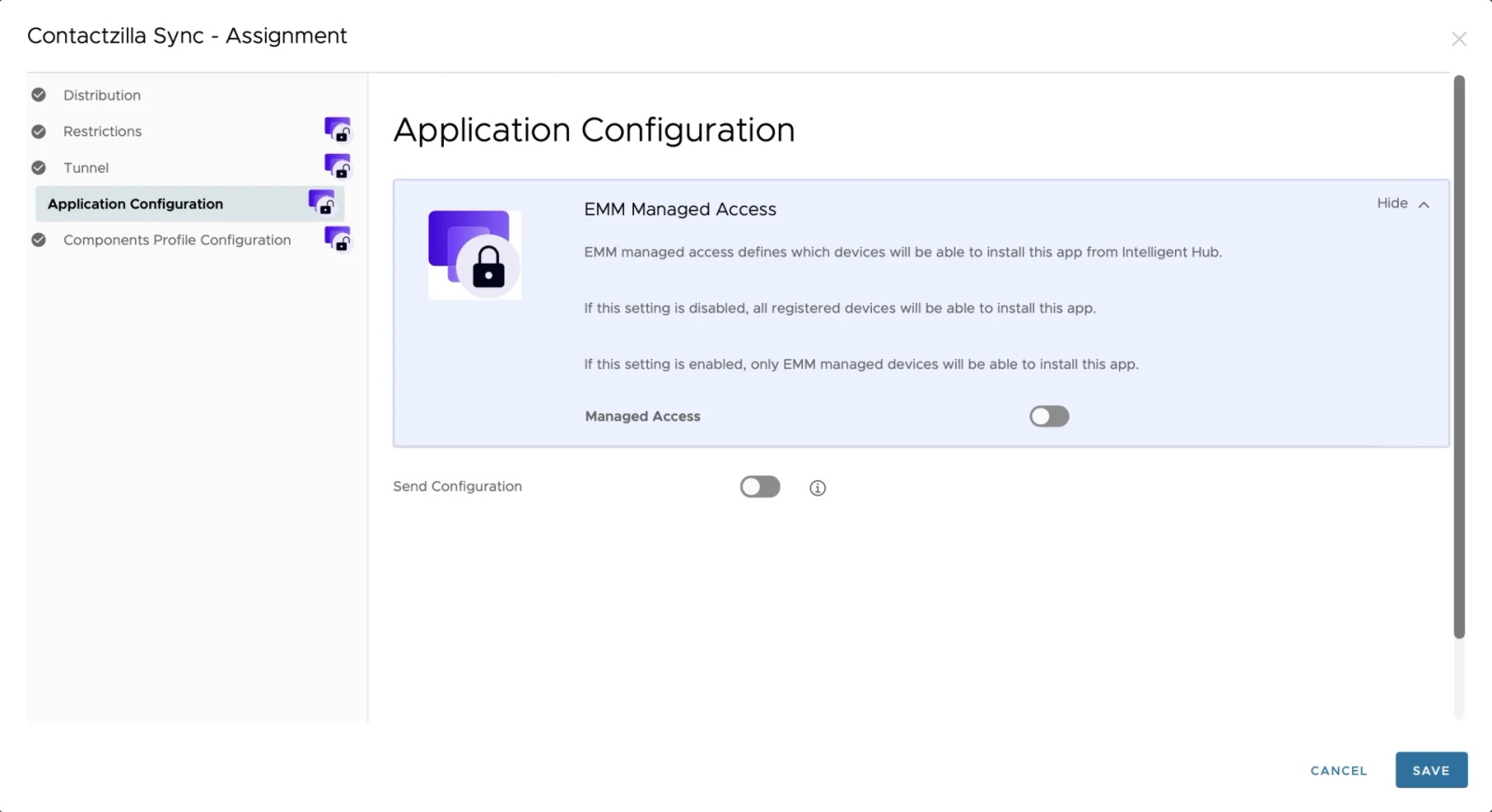Cancel the assignment dialog
This screenshot has width=1492, height=812.
click(x=1339, y=770)
